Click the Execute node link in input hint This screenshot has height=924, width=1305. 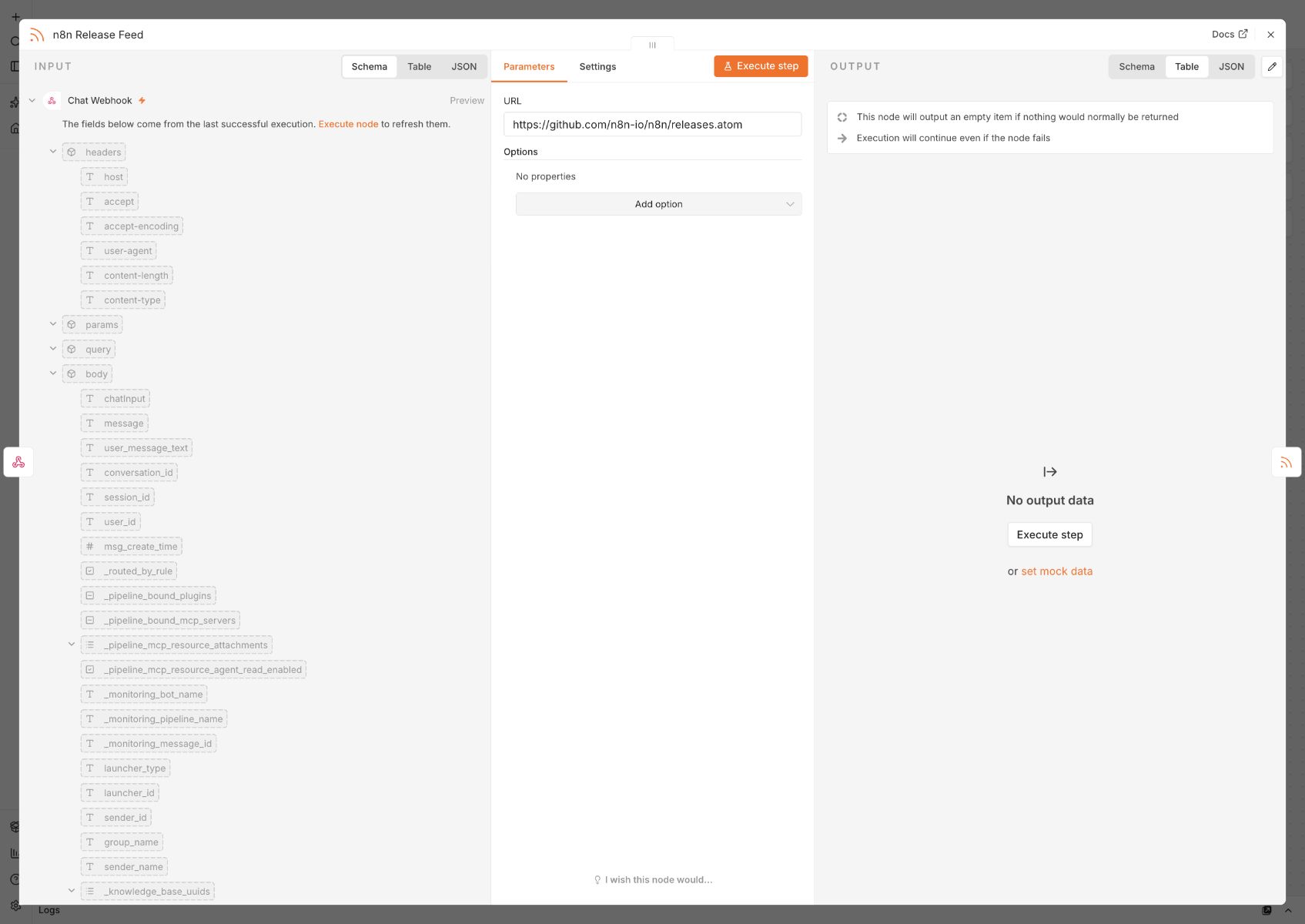click(x=348, y=124)
